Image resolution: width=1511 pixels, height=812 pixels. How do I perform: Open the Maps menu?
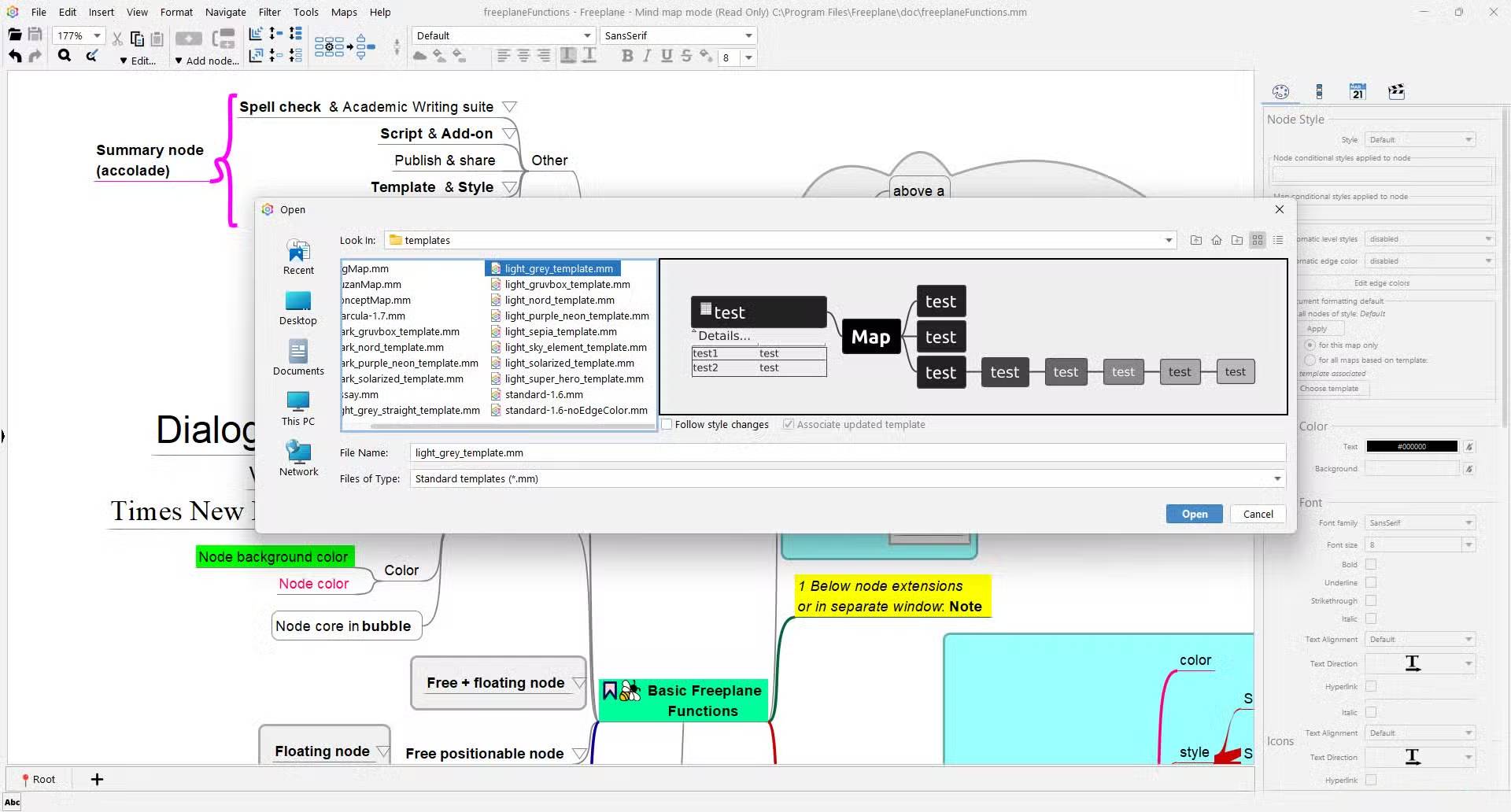[344, 12]
